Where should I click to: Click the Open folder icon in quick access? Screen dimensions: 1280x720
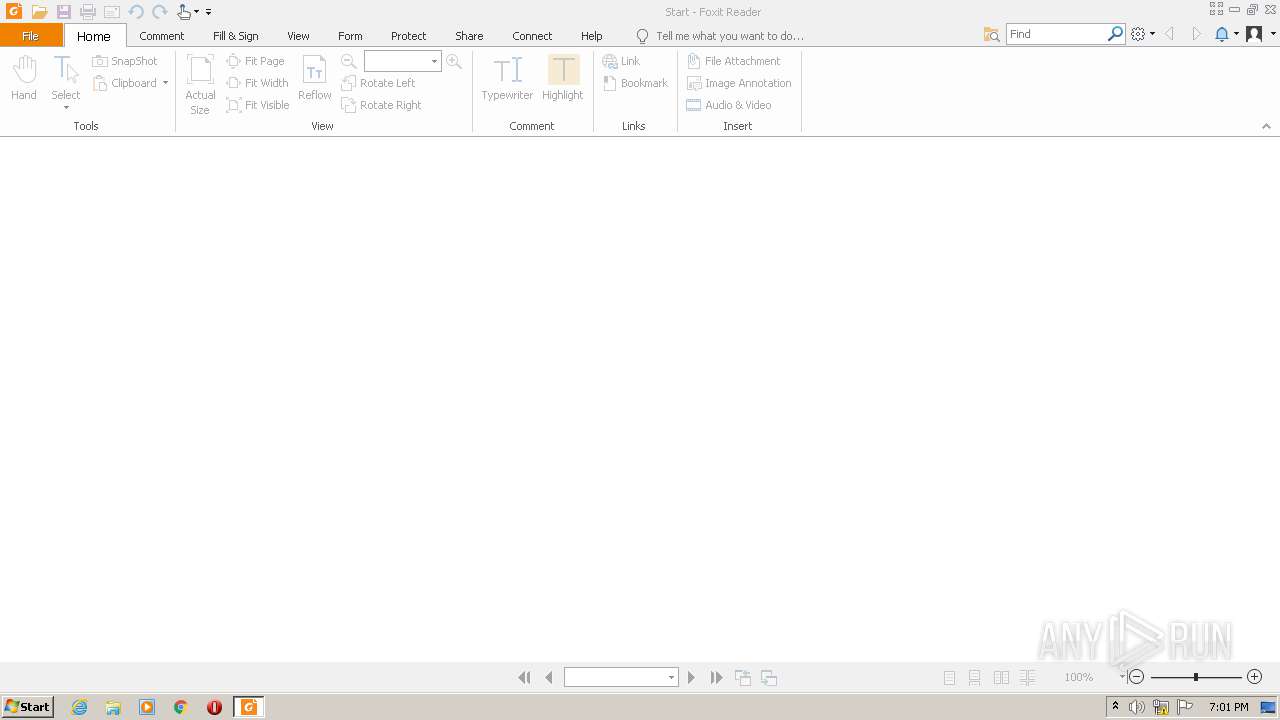coord(39,12)
